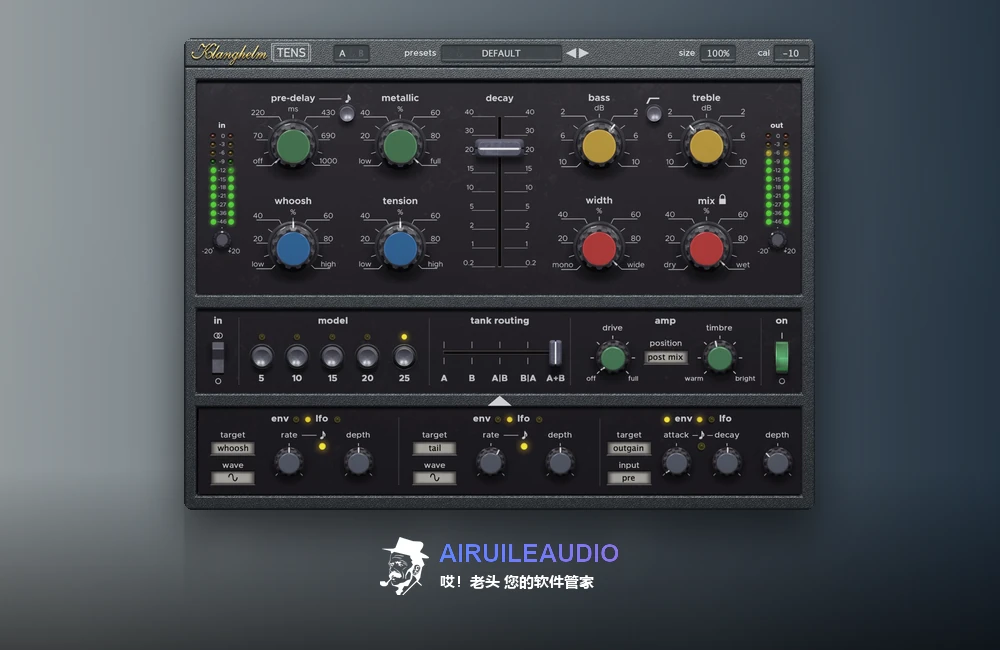The image size is (1000, 650).
Task: Click the amp drive knob
Action: tap(613, 358)
